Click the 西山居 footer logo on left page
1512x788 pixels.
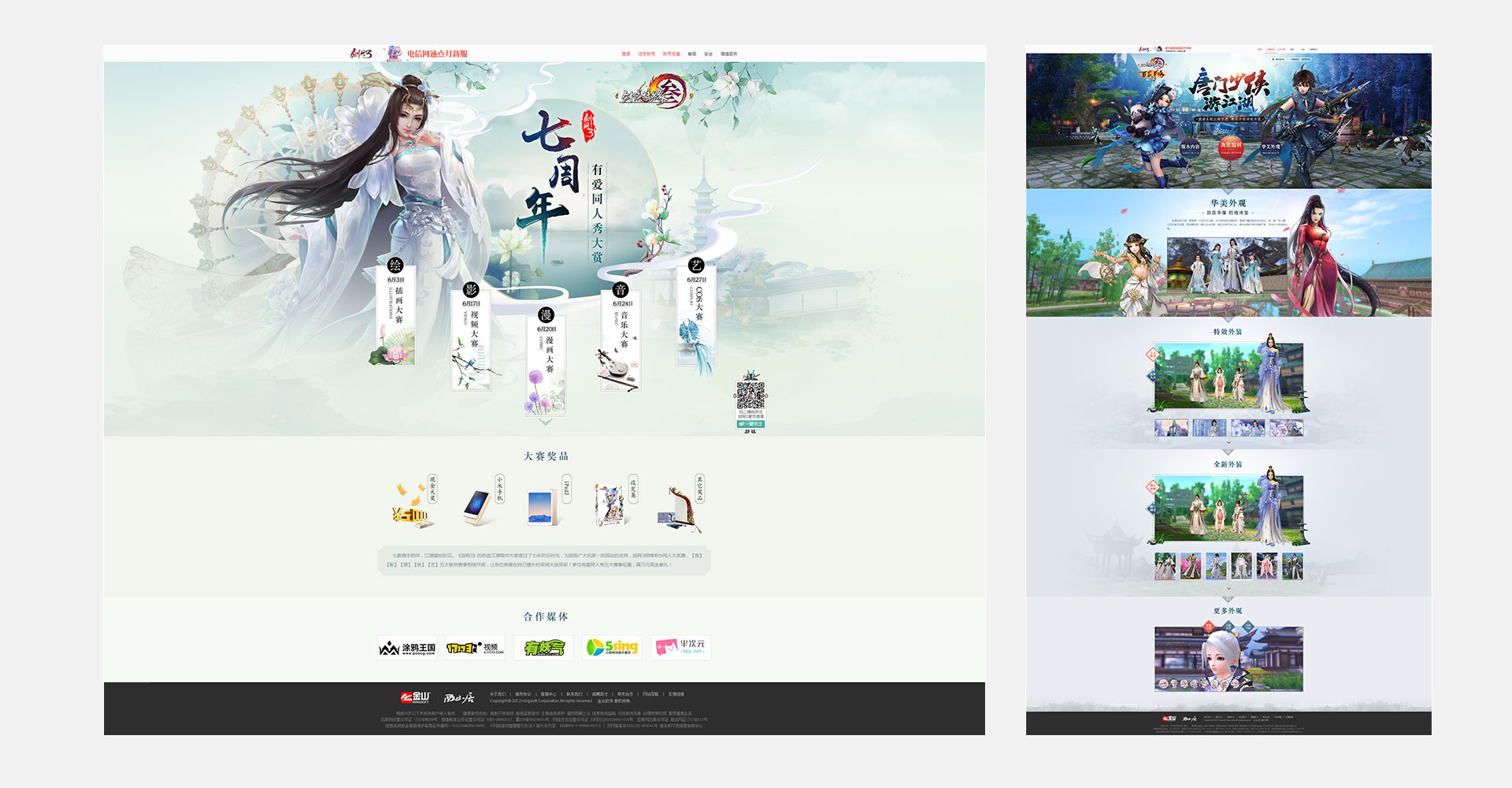click(459, 697)
